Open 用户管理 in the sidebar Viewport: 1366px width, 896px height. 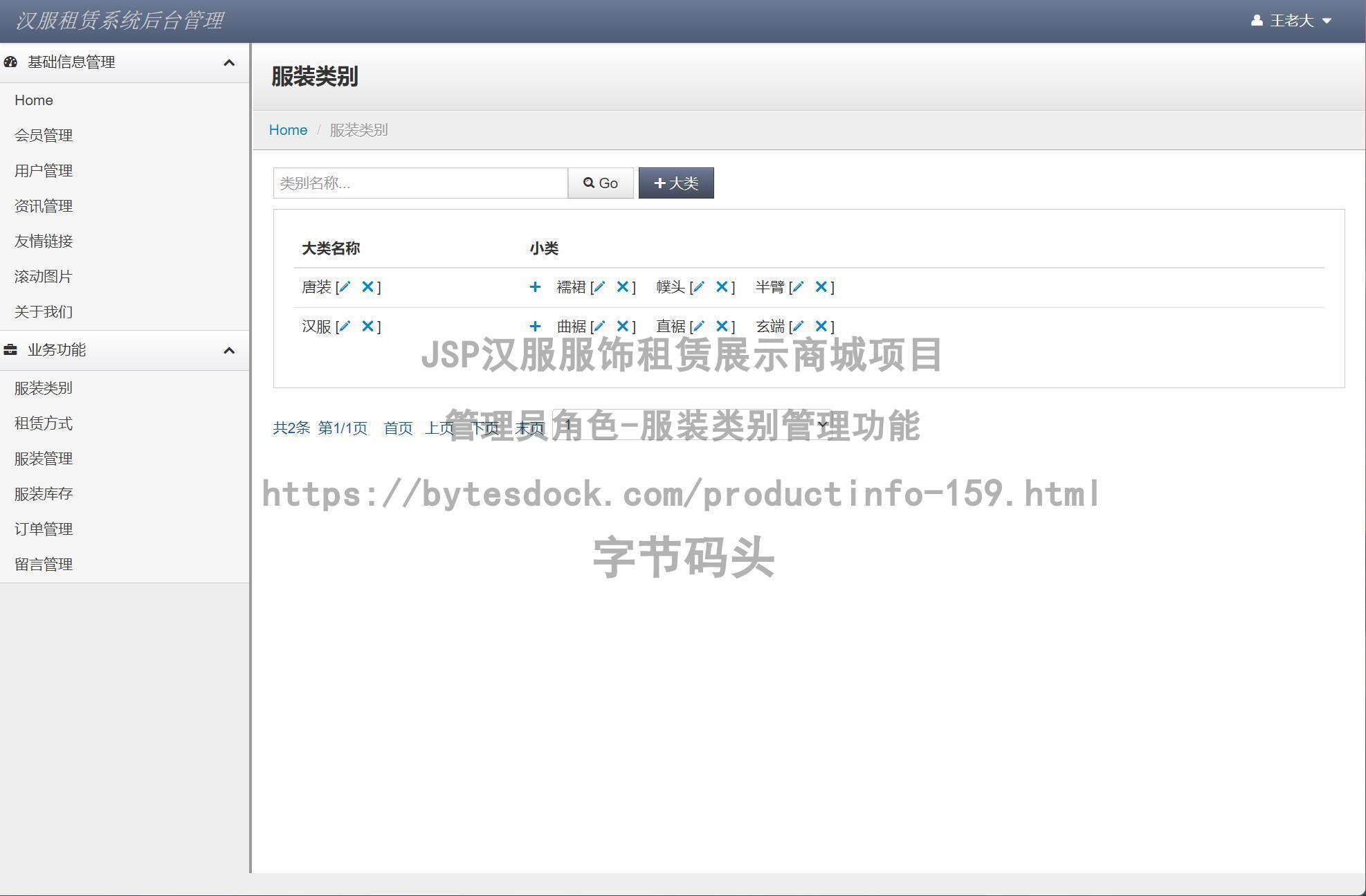(x=44, y=171)
